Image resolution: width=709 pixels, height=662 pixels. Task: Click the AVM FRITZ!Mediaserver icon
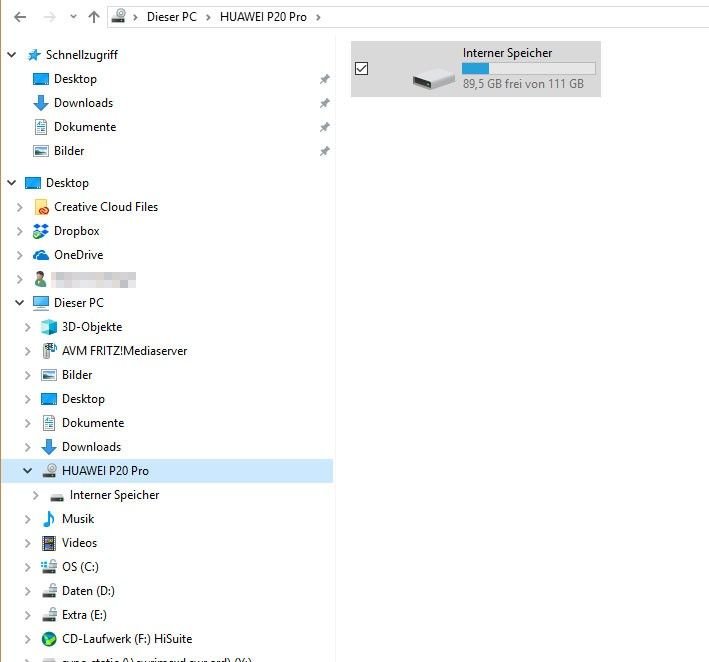click(49, 351)
